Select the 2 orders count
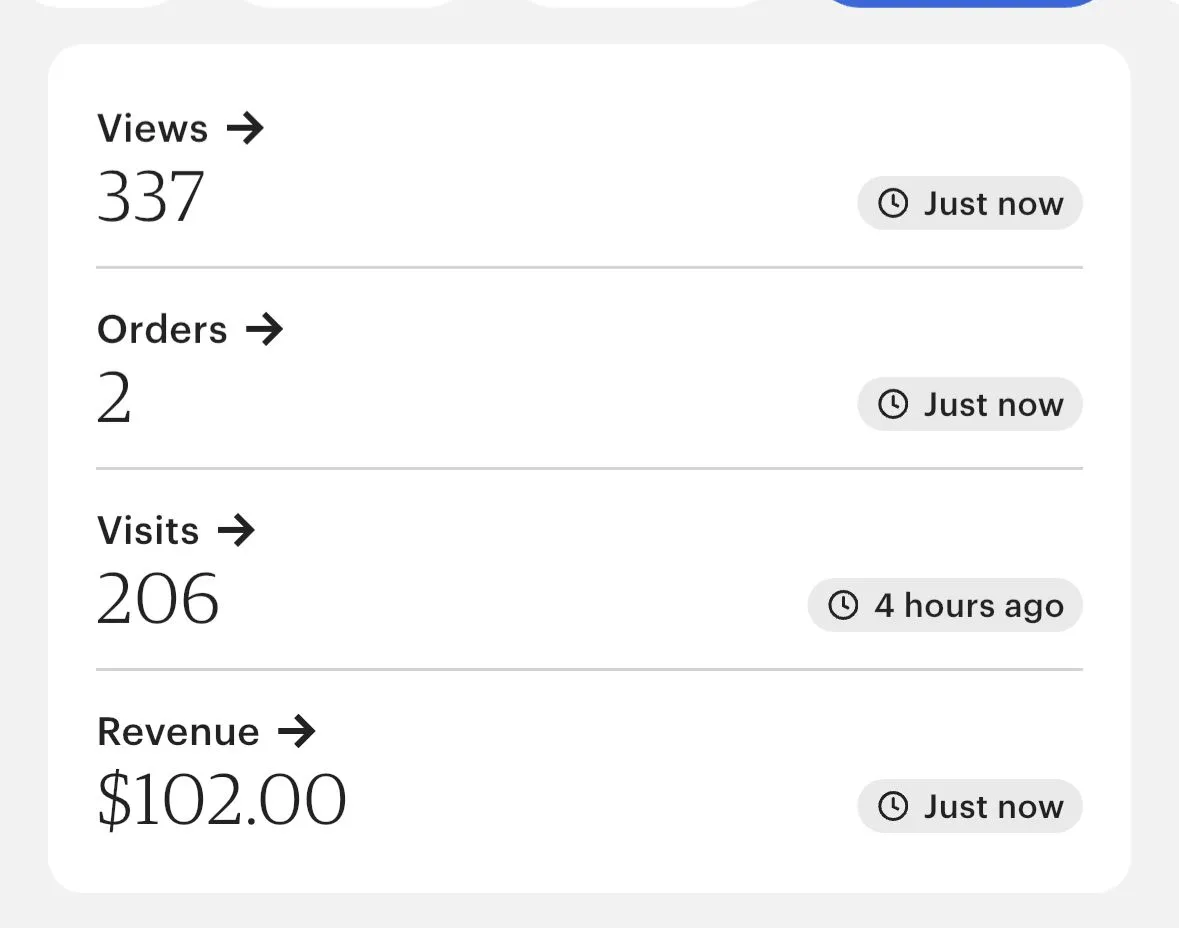 click(x=114, y=399)
